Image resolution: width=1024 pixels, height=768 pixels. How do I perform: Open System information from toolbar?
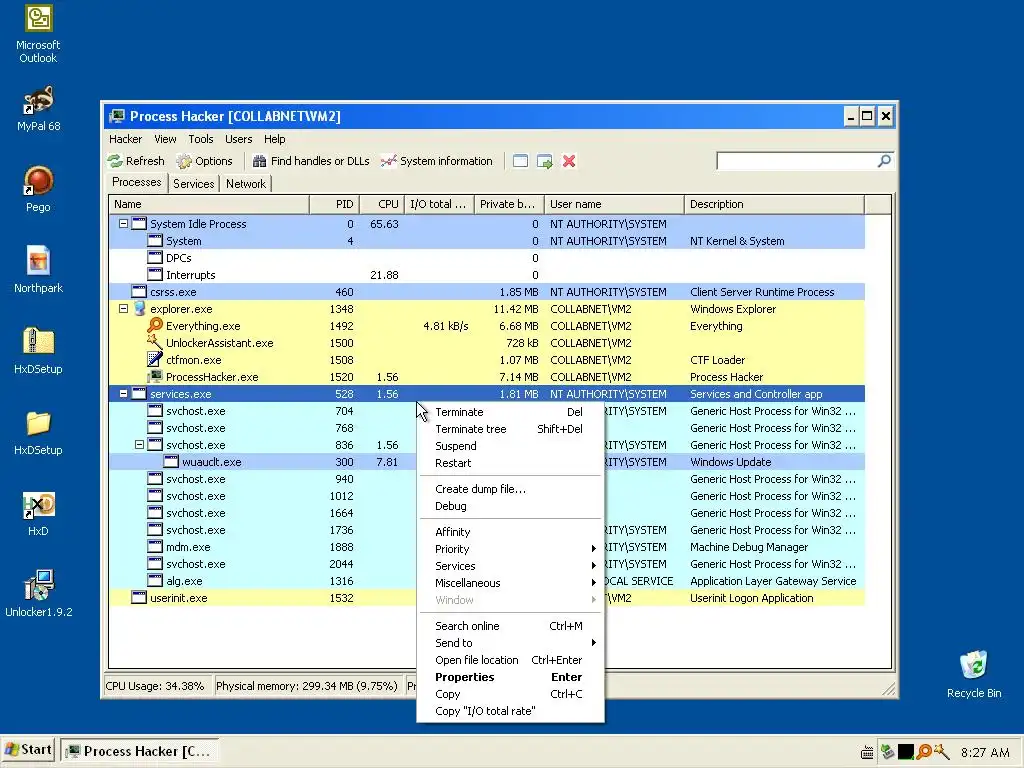point(437,161)
